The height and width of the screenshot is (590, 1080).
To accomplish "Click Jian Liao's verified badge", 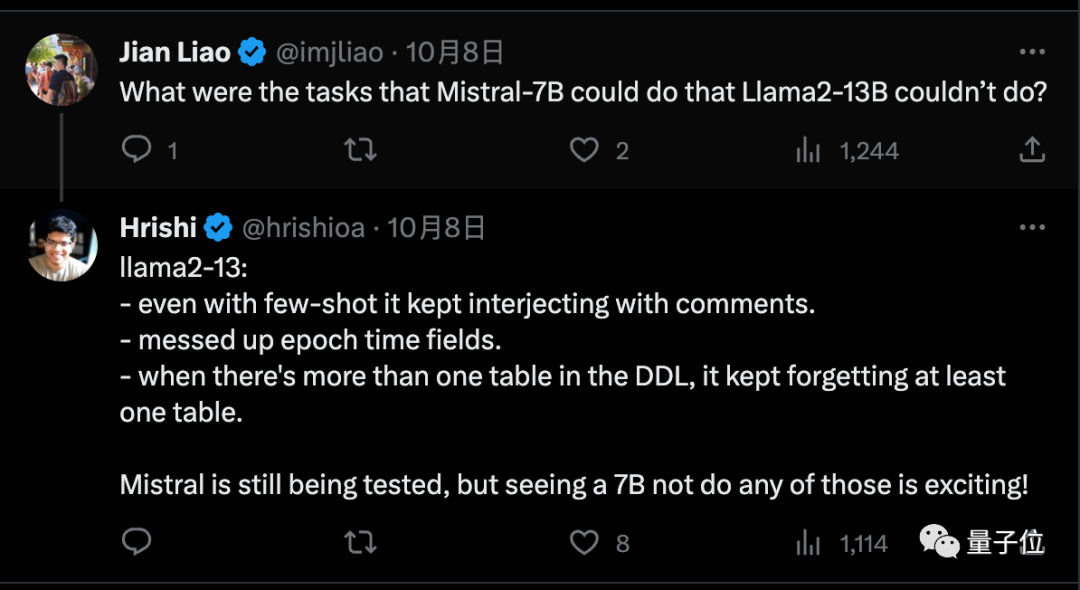I will tap(252, 52).
